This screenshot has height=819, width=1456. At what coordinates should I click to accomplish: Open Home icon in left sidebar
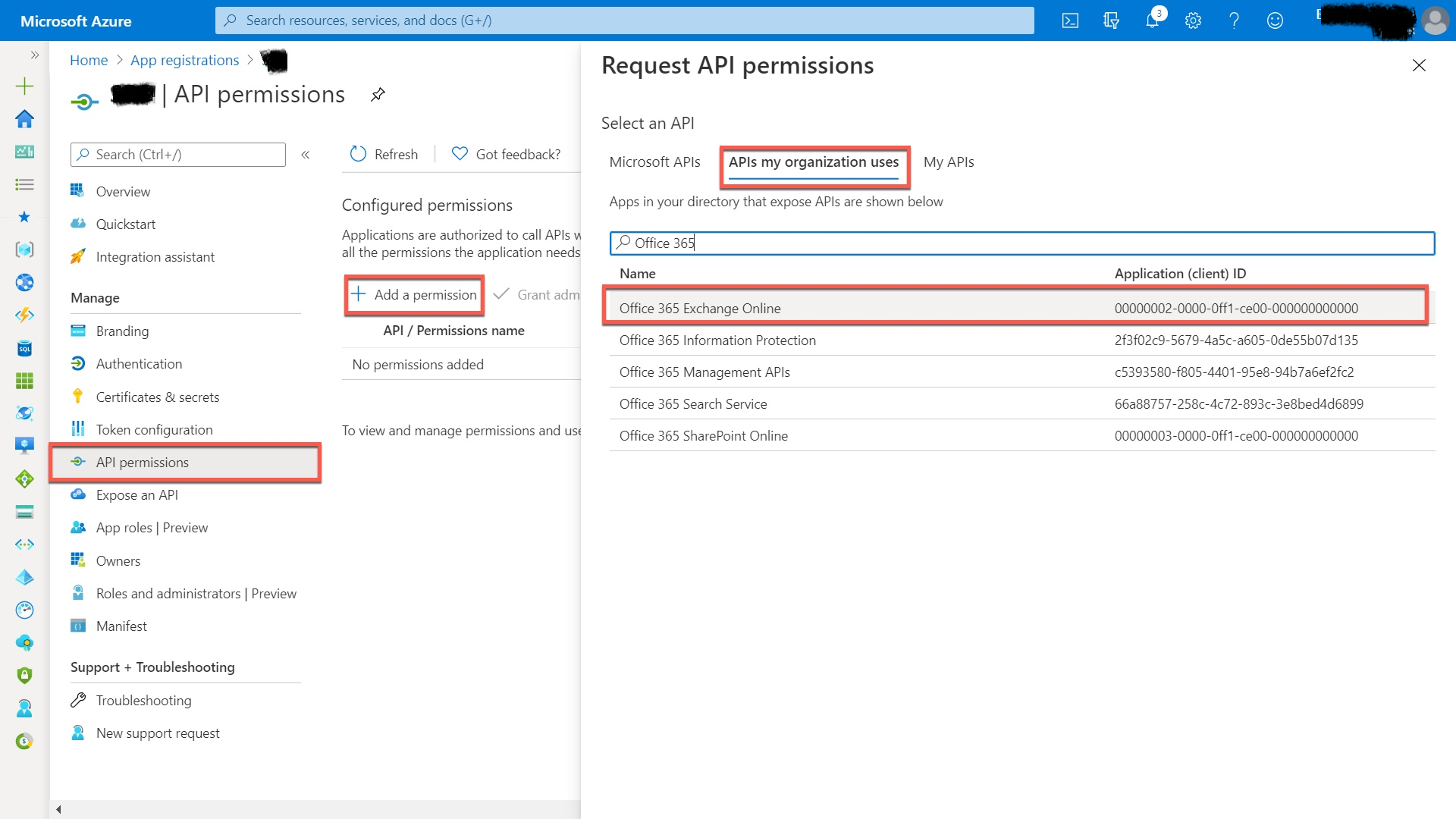(24, 119)
